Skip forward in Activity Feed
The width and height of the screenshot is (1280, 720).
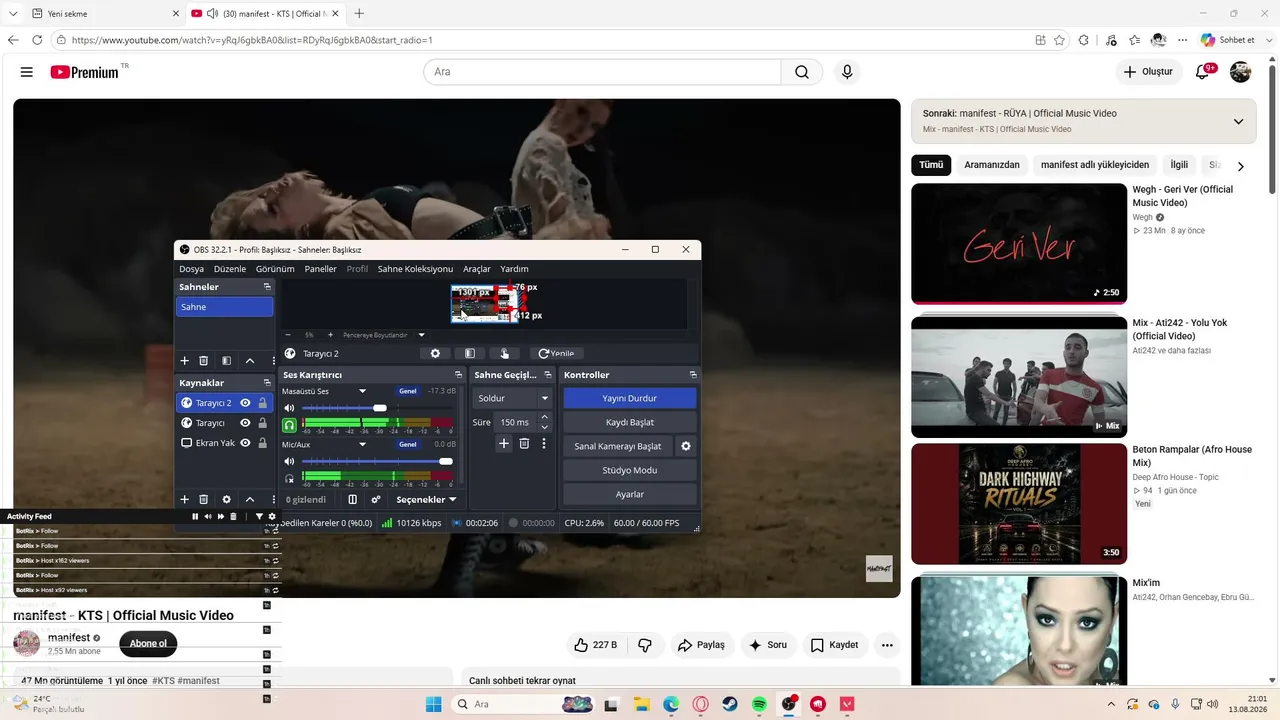pos(221,516)
